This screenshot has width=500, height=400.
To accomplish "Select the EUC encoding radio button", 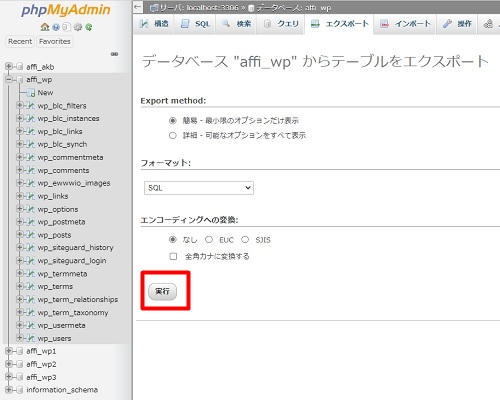I will (x=209, y=239).
